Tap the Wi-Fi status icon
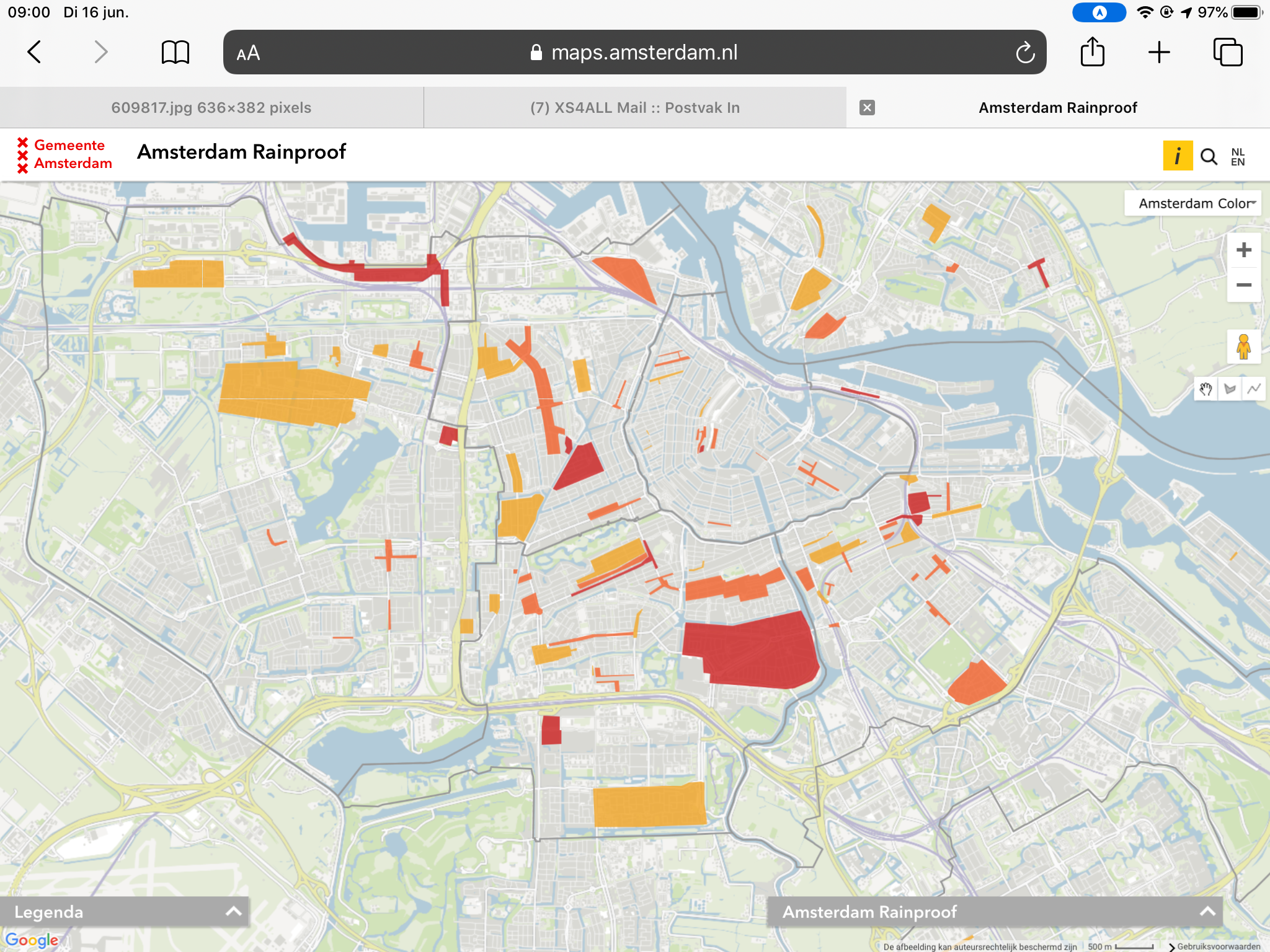 (1145, 12)
